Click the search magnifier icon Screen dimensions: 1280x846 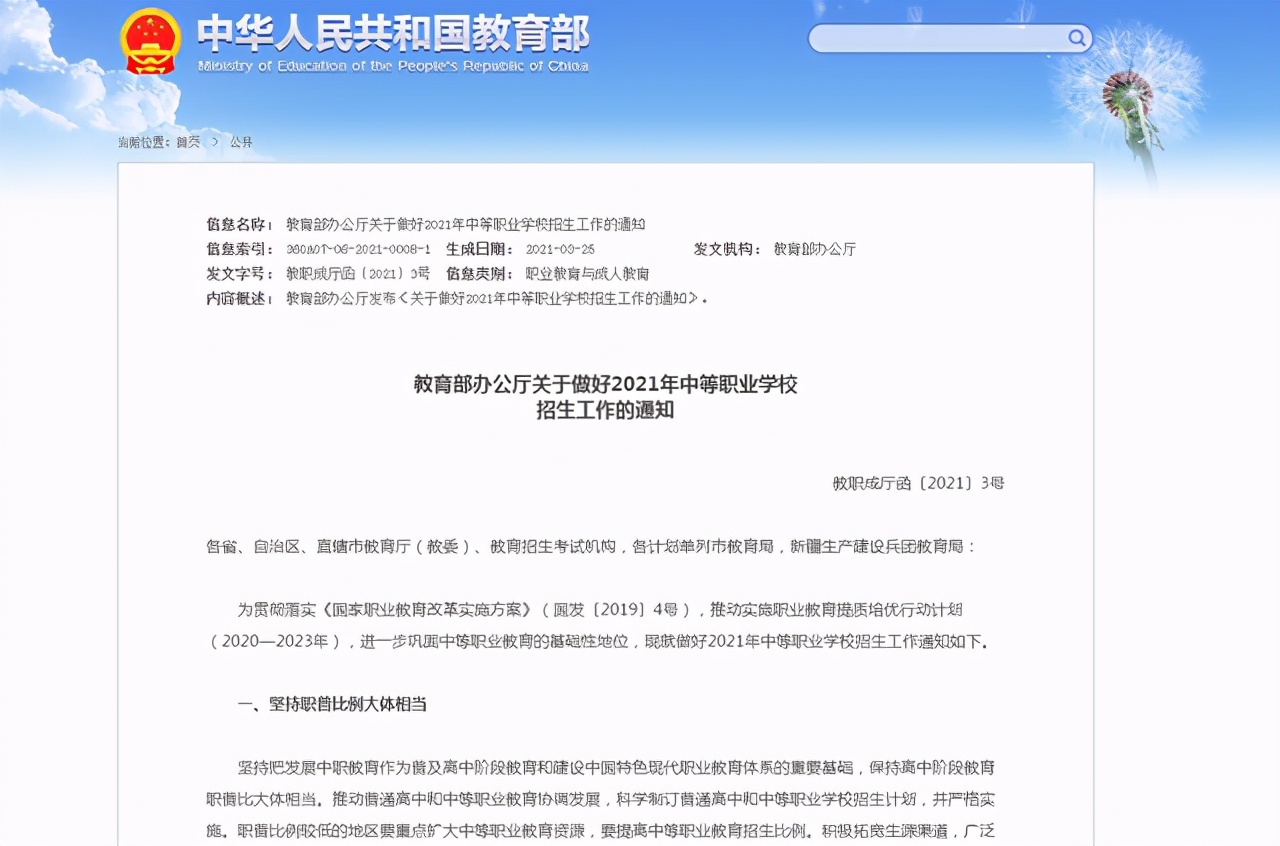[1077, 38]
